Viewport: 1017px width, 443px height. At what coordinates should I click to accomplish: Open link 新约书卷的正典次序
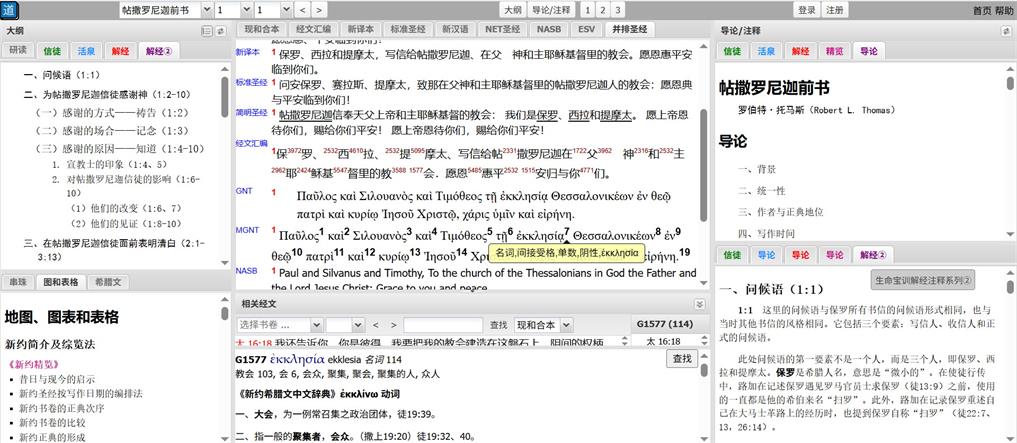pos(62,408)
